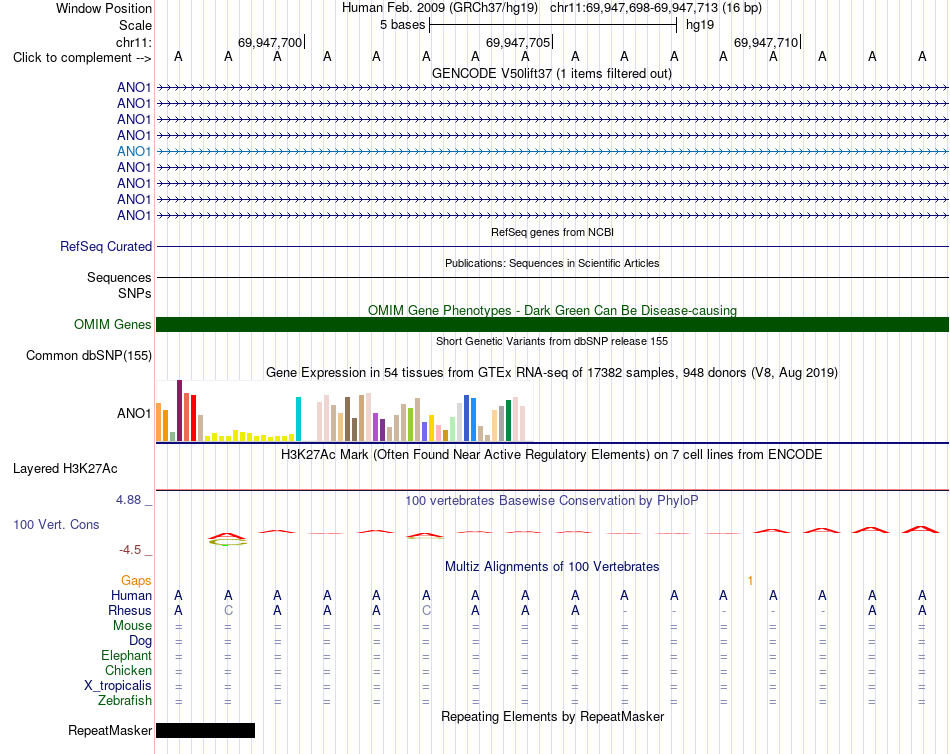950x754 pixels.
Task: Click the Common dbSNP(155) track label
Action: pos(88,355)
